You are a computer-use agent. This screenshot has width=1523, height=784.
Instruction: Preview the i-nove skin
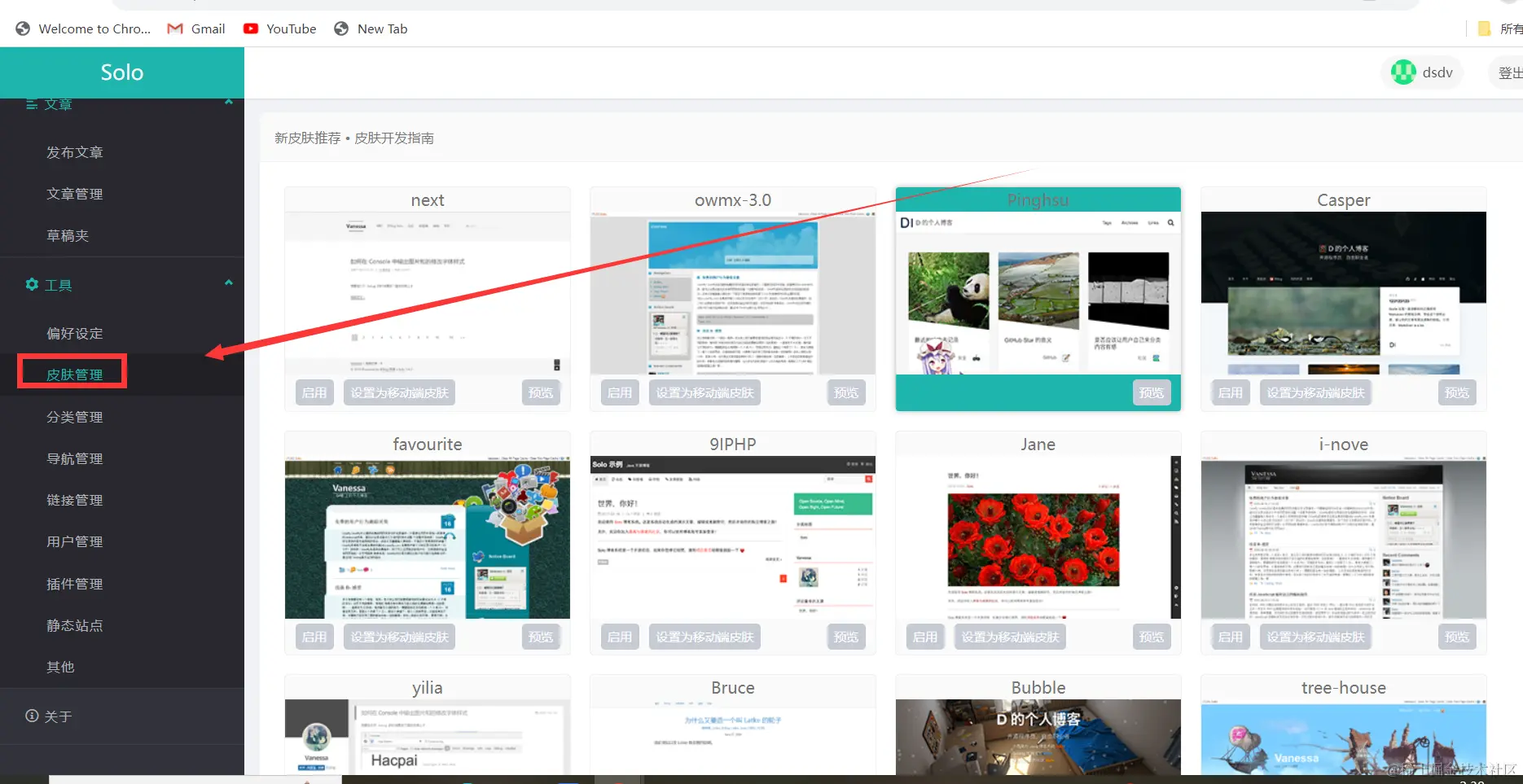[x=1457, y=637]
